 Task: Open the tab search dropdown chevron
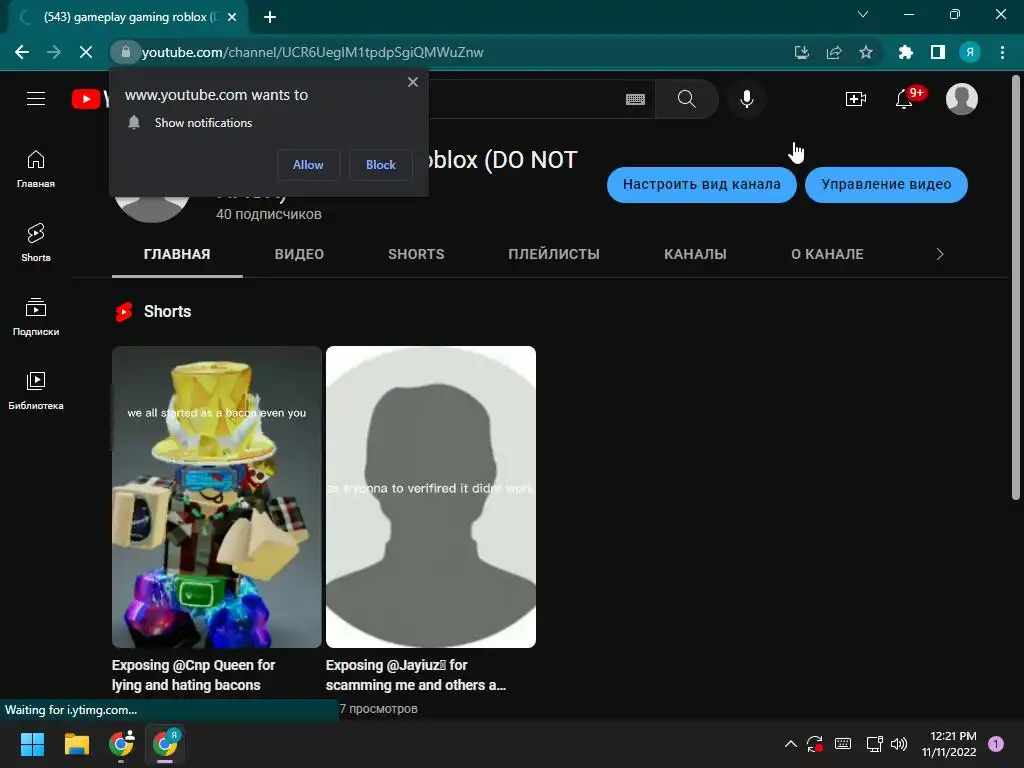(863, 14)
